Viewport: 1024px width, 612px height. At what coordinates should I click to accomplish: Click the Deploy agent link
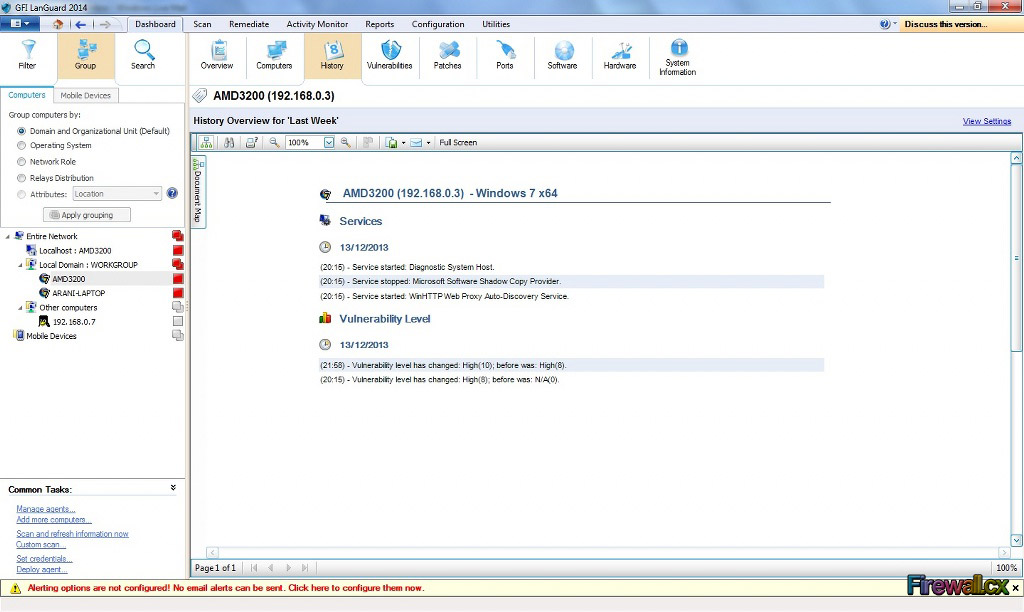tap(42, 570)
